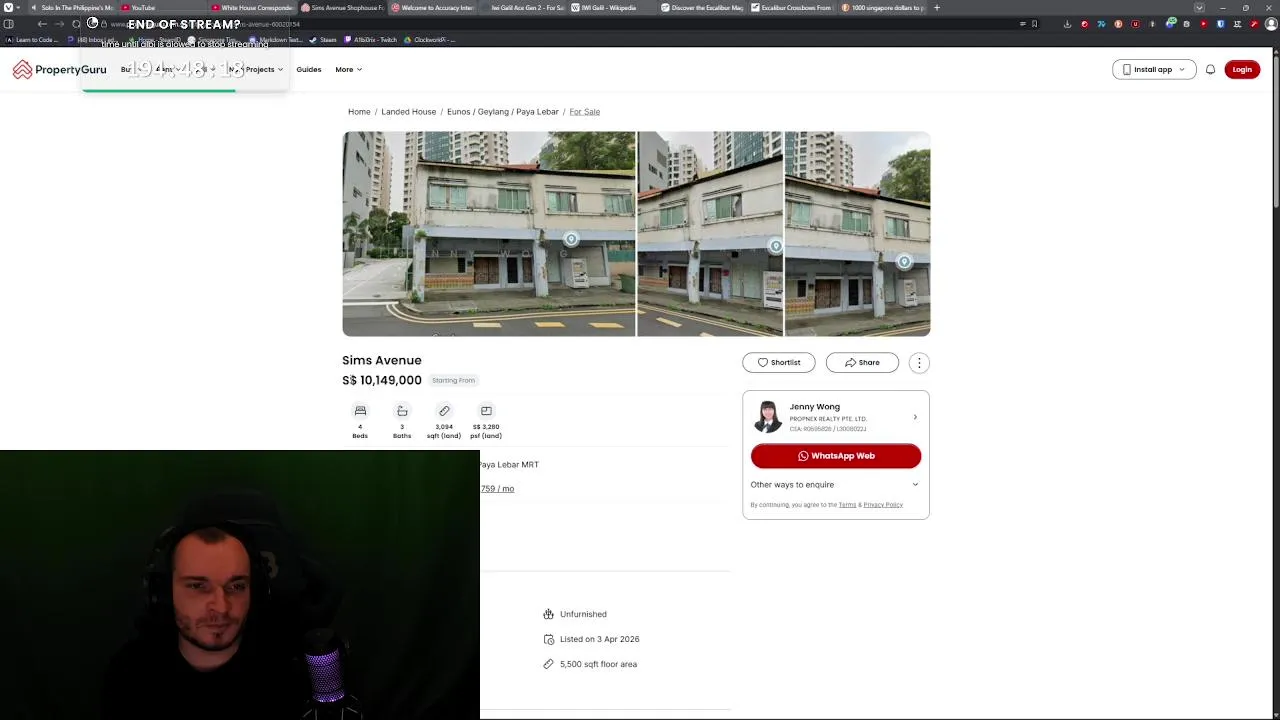Screen dimensions: 1280x720
Task: Click the Listed on calendar icon
Action: click(x=548, y=639)
